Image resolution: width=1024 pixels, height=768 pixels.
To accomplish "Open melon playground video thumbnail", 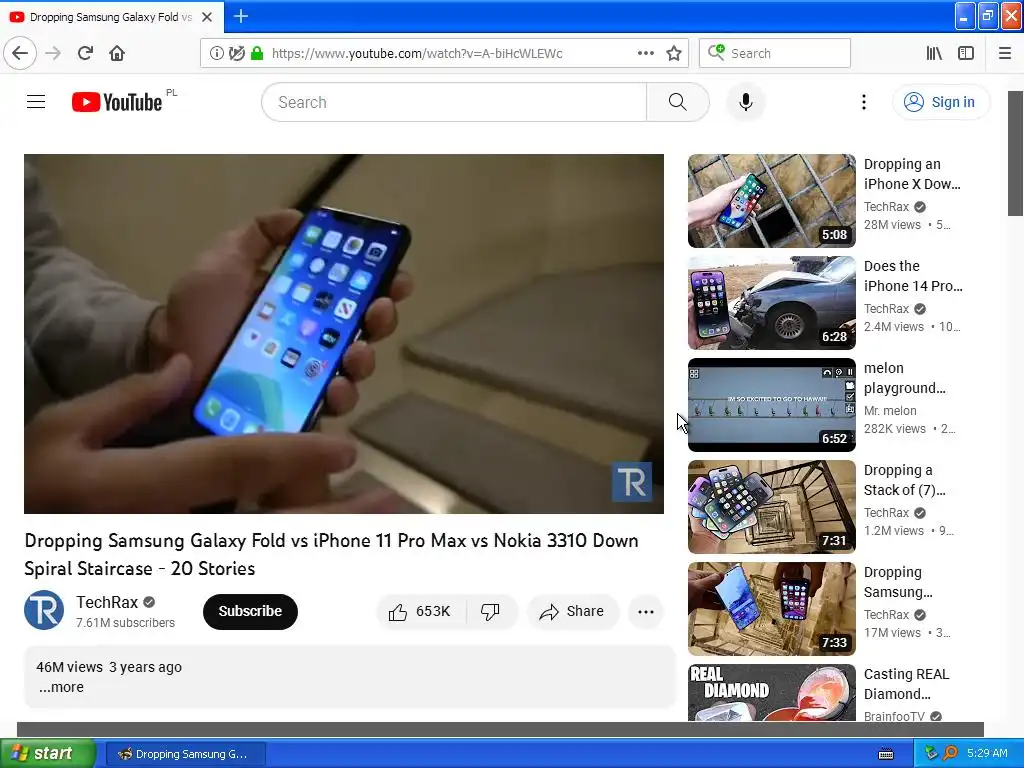I will [x=771, y=404].
